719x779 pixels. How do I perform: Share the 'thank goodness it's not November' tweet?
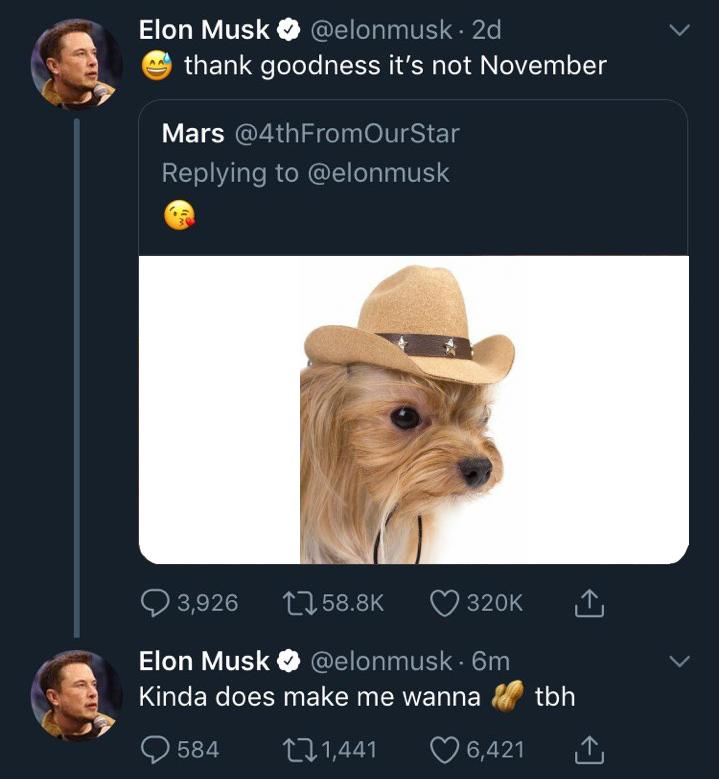(x=589, y=602)
